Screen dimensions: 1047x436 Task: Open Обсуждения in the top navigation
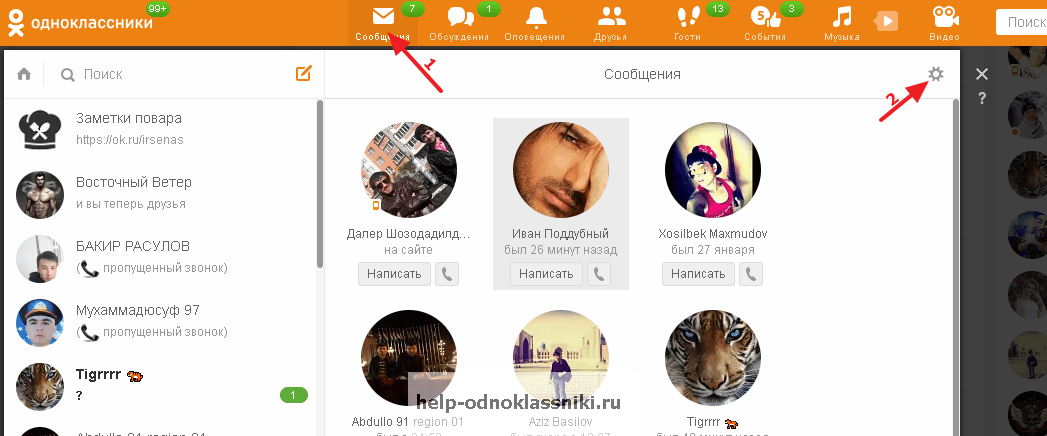coord(459,23)
